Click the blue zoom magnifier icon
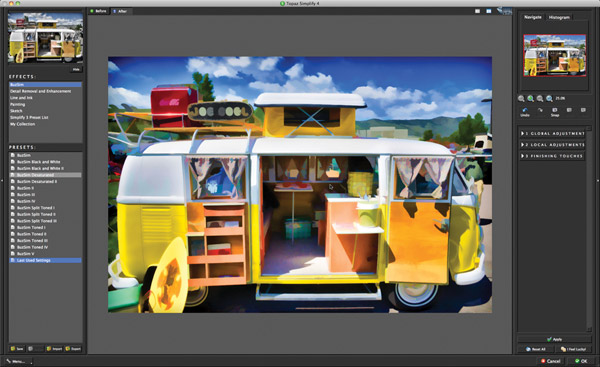 (549, 99)
